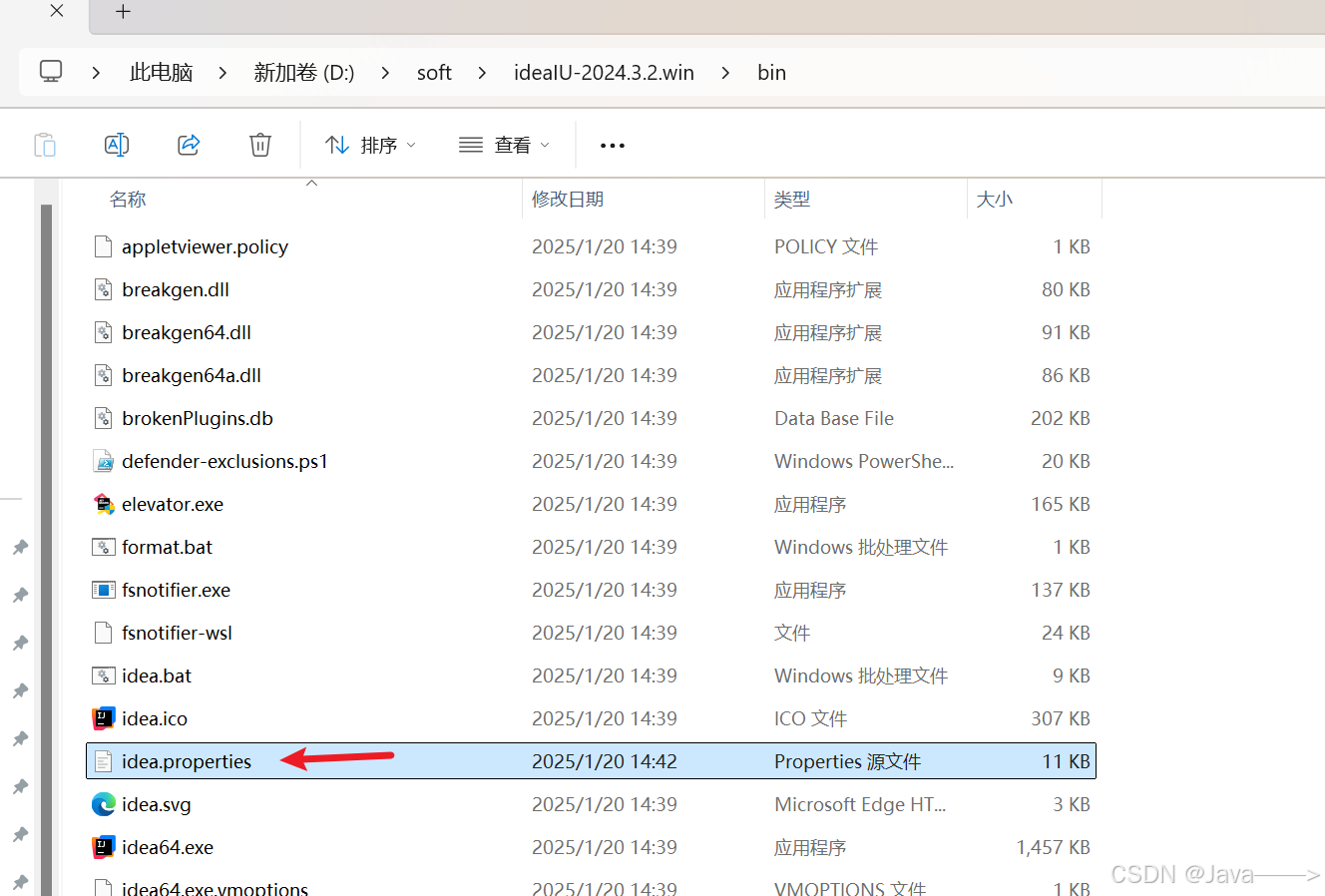This screenshot has height=896, width=1325.
Task: Open the three-dots more options menu
Action: [613, 146]
